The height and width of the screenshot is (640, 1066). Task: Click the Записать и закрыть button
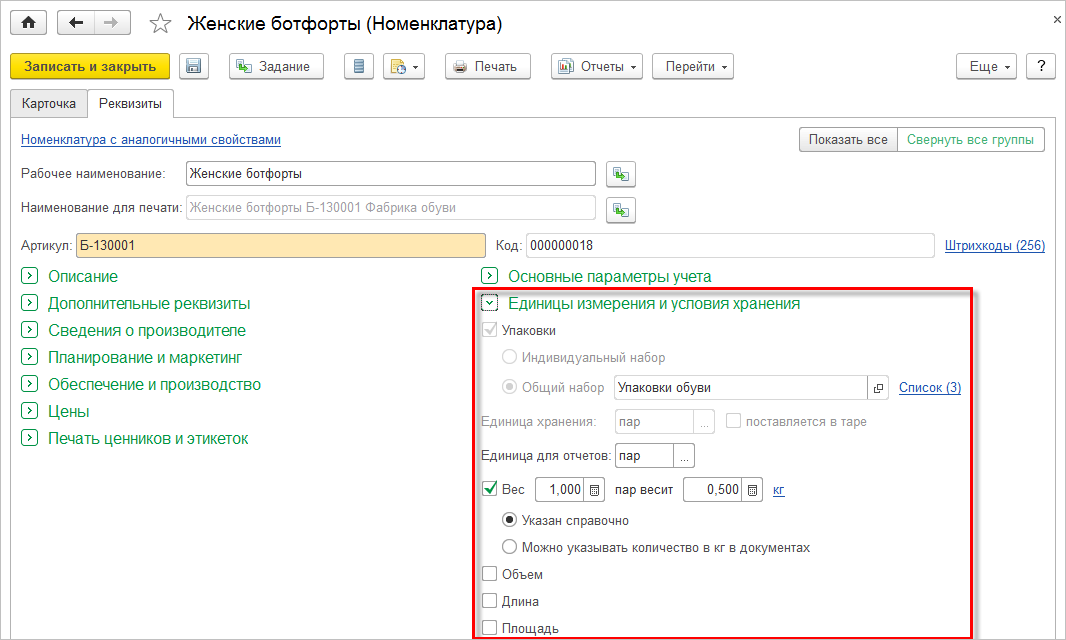tap(90, 67)
